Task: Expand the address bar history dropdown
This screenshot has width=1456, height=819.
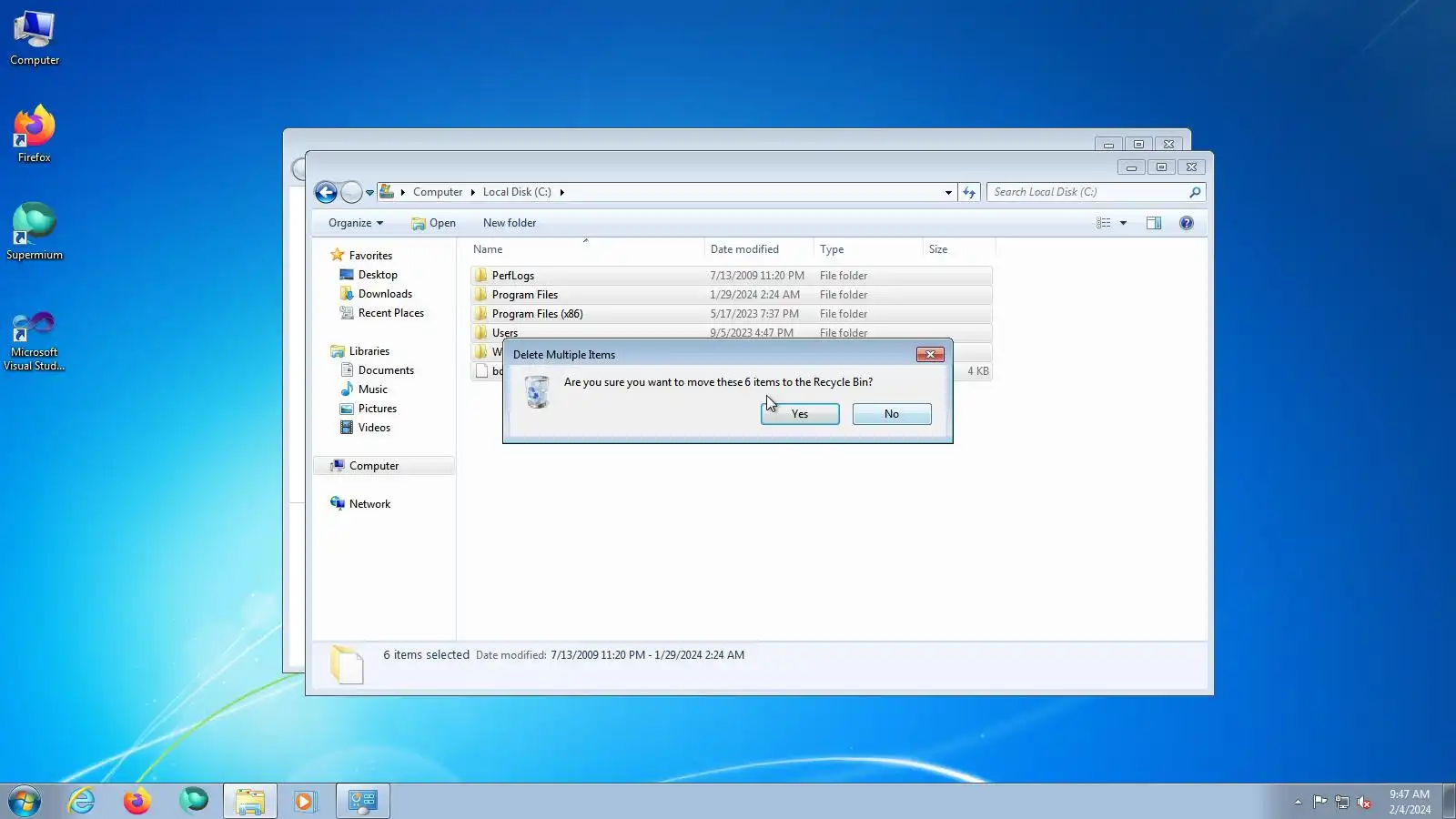Action: pos(948,192)
